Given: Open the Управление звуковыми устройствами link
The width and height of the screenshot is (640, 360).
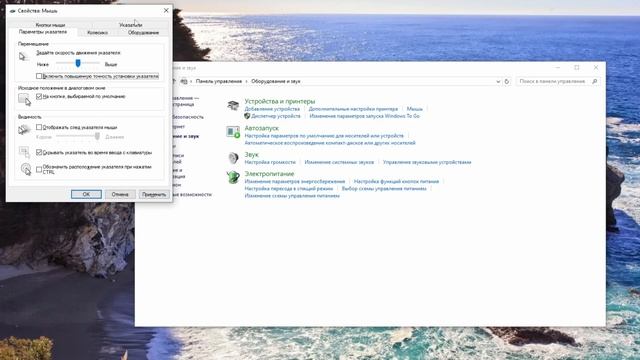Looking at the screenshot, I should point(427,162).
